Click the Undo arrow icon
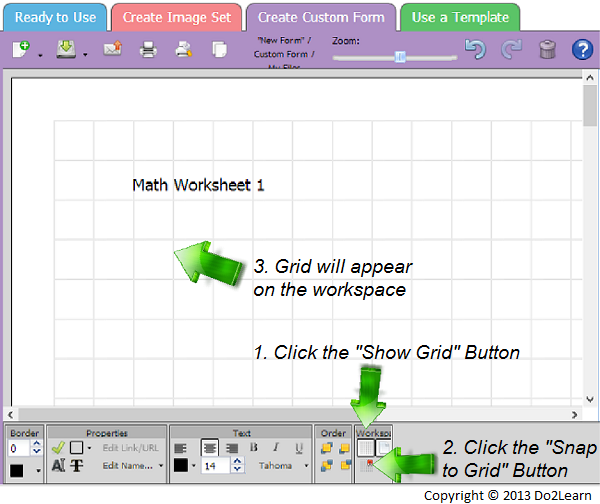This screenshot has width=600, height=504. pyautogui.click(x=477, y=50)
